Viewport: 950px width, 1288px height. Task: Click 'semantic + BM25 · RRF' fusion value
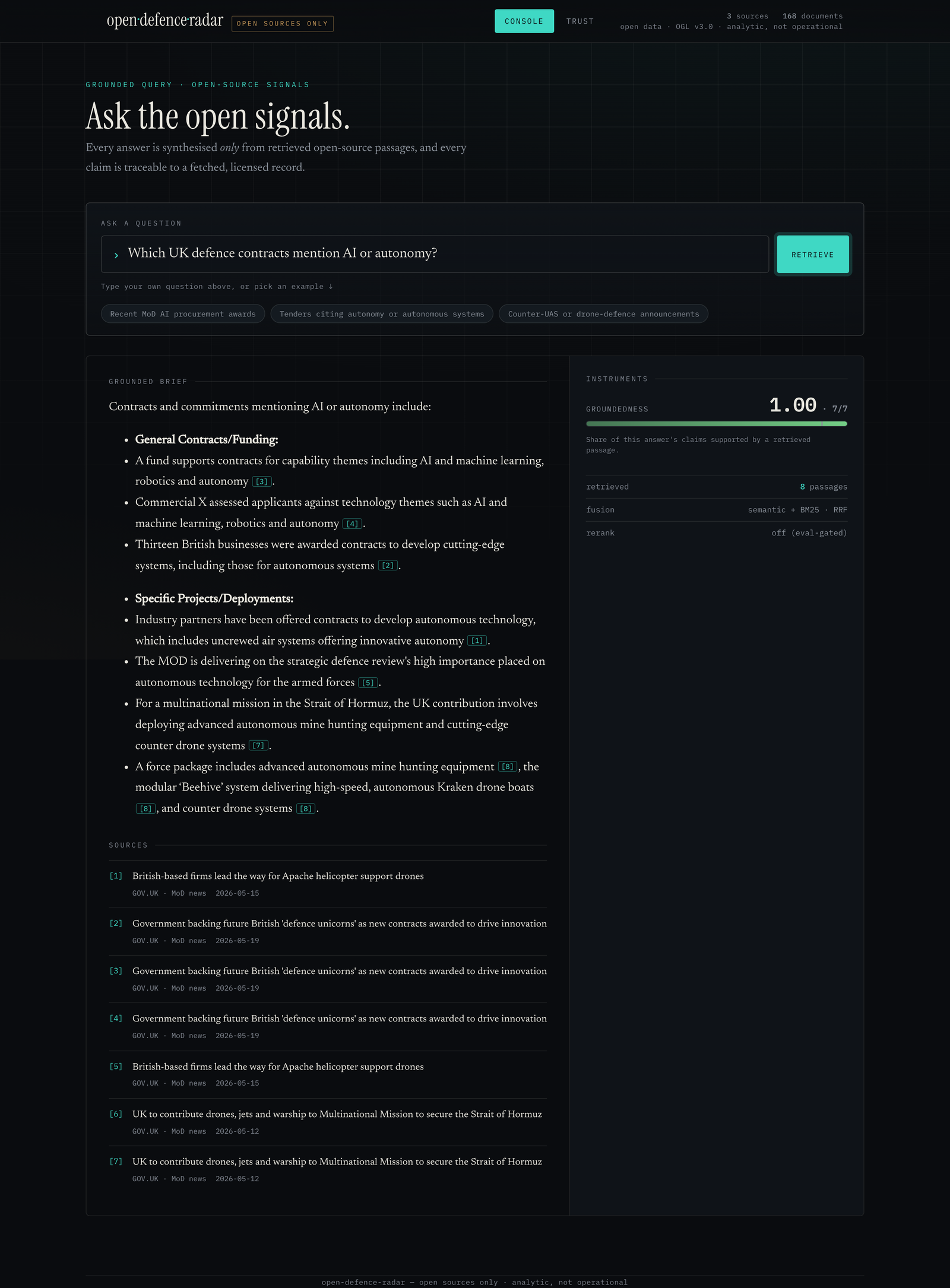[797, 510]
